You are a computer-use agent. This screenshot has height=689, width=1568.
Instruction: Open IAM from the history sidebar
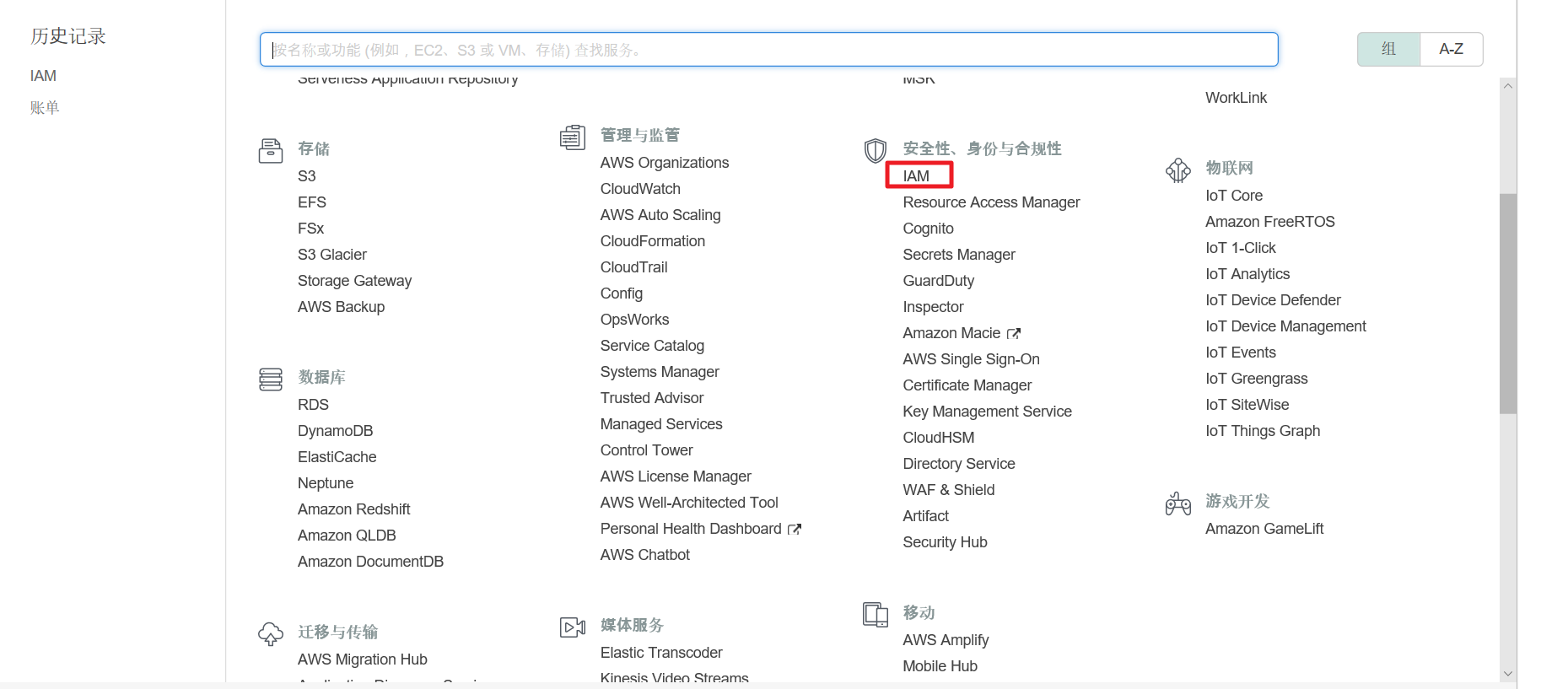click(x=43, y=76)
